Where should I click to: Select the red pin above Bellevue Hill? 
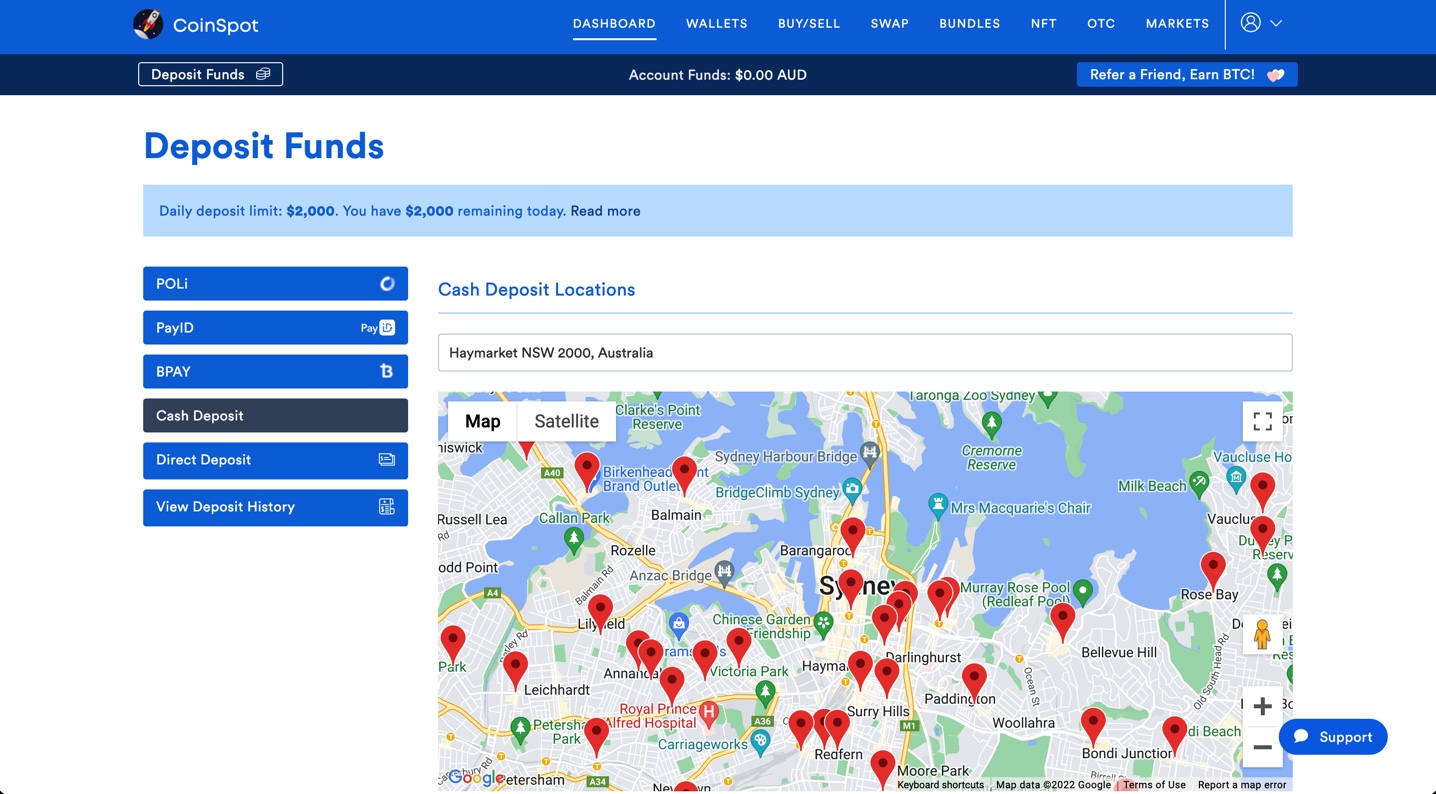pyautogui.click(x=1063, y=622)
